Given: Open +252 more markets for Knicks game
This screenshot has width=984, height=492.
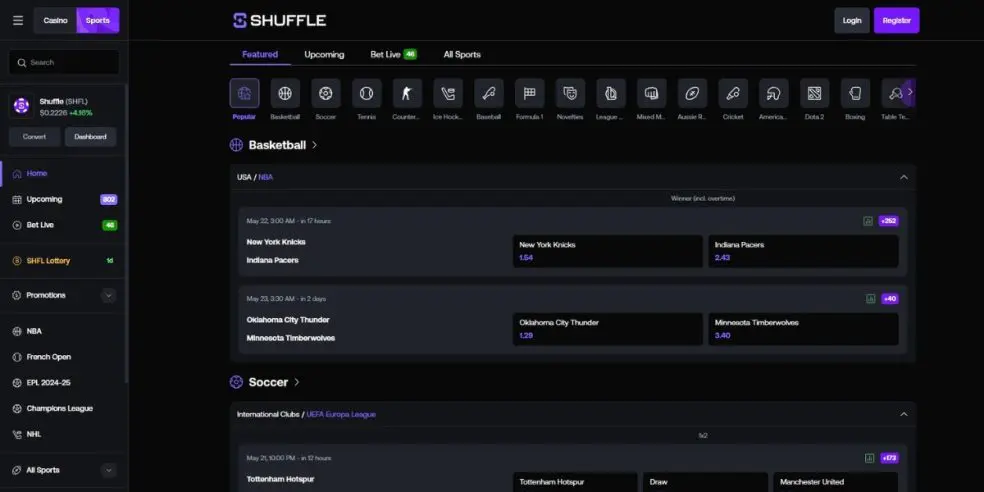Looking at the screenshot, I should click(x=889, y=221).
